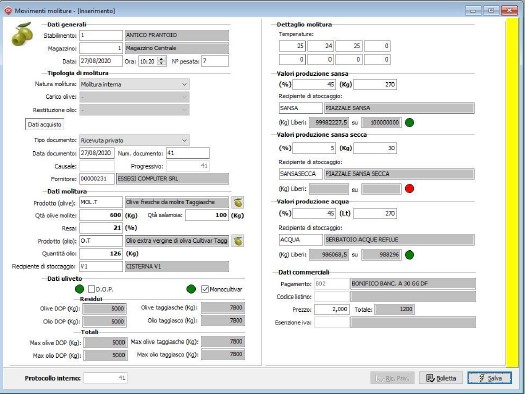Click the Data field in Dati generali

pos(101,61)
